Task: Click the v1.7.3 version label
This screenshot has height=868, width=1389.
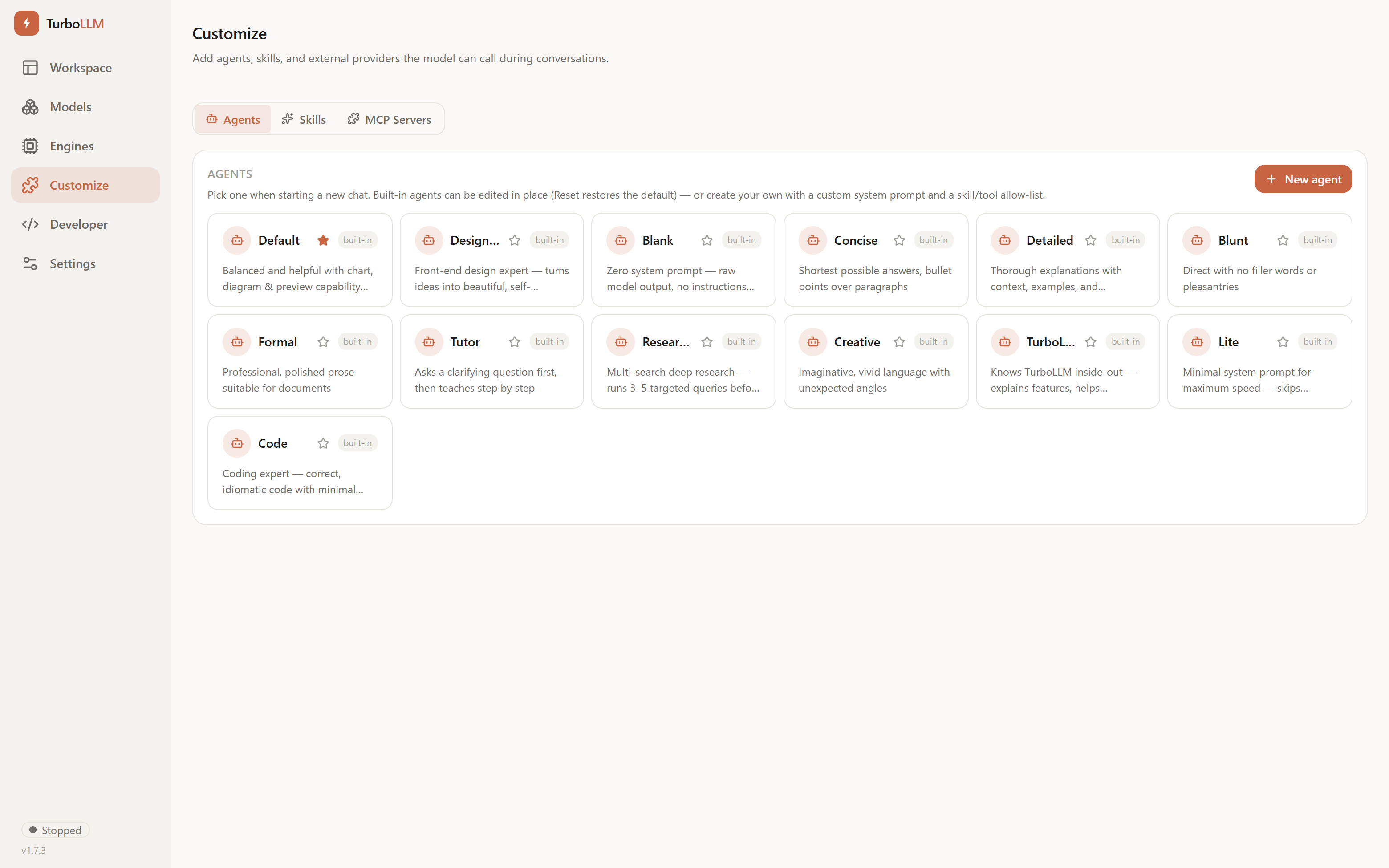Action: point(33,850)
